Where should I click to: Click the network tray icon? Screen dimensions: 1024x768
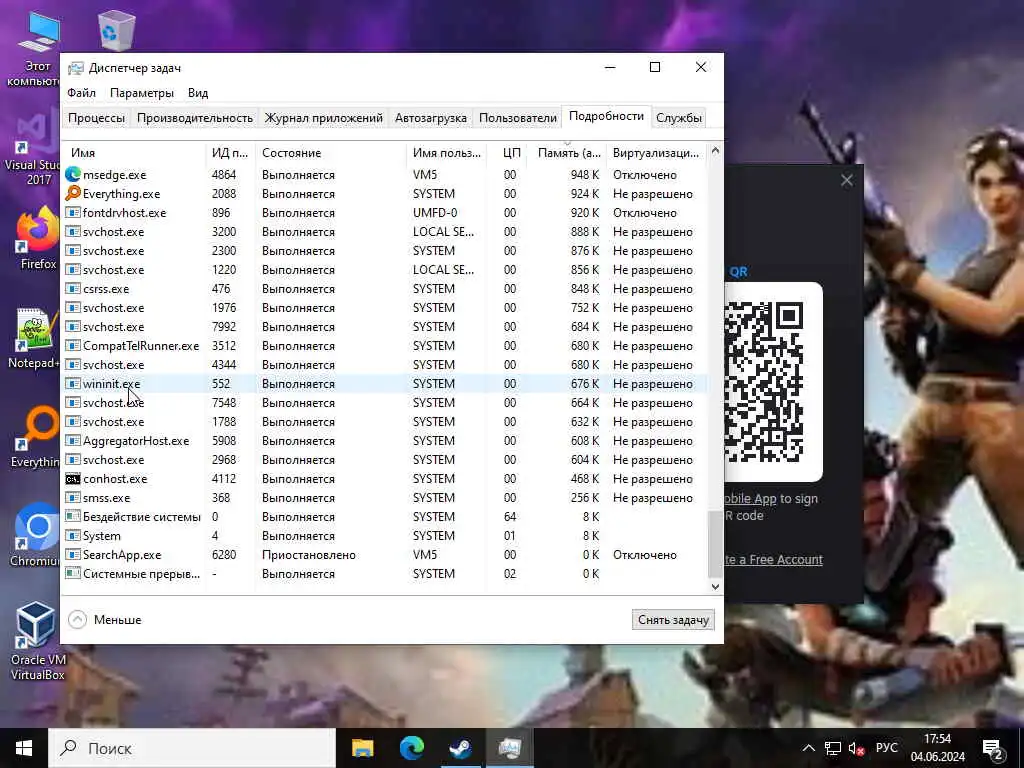coord(833,748)
